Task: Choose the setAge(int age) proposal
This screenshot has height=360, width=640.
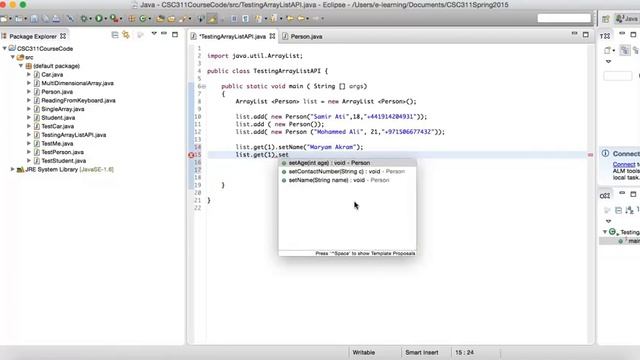Action: 347,163
